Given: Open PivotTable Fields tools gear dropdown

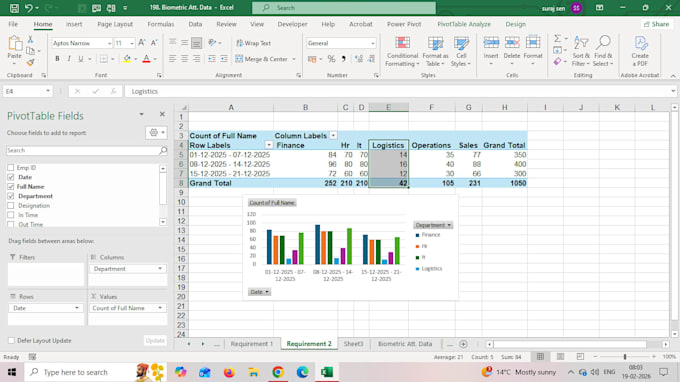Looking at the screenshot, I should 156,133.
